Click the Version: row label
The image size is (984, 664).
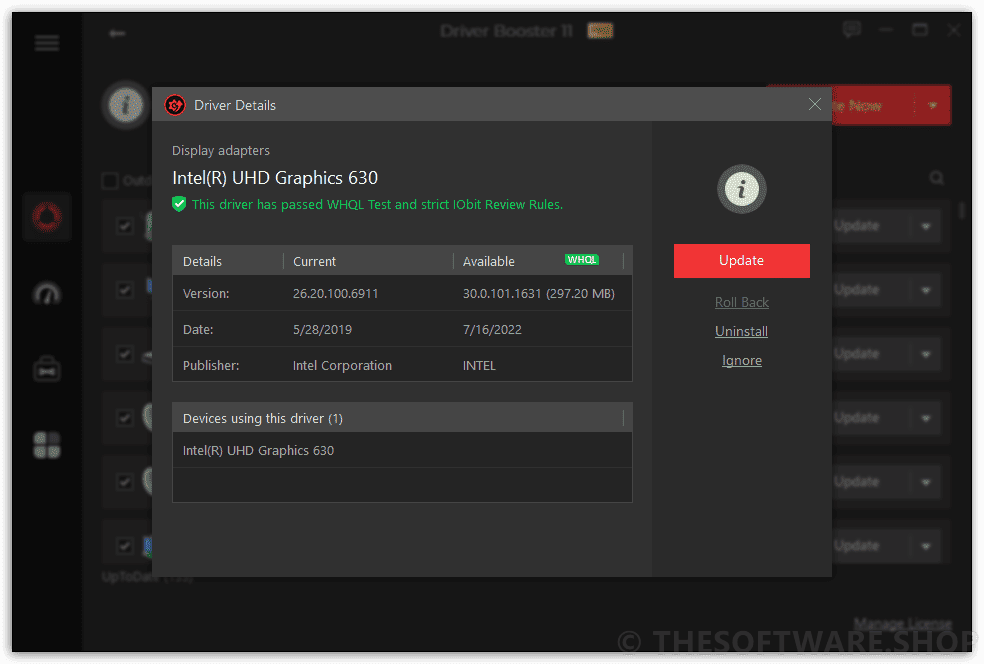pyautogui.click(x=206, y=294)
